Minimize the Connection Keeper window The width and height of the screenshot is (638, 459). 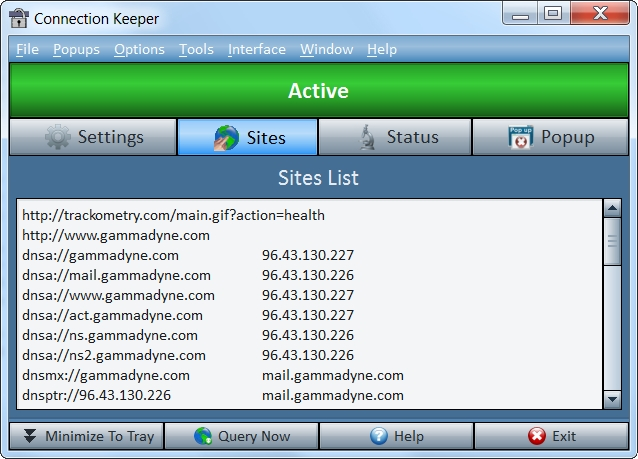pos(520,13)
